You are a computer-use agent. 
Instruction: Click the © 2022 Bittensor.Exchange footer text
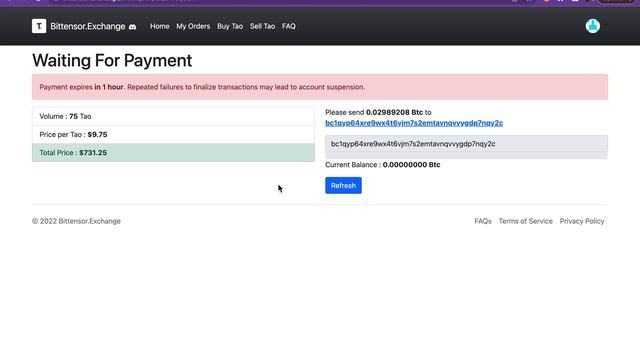point(76,221)
